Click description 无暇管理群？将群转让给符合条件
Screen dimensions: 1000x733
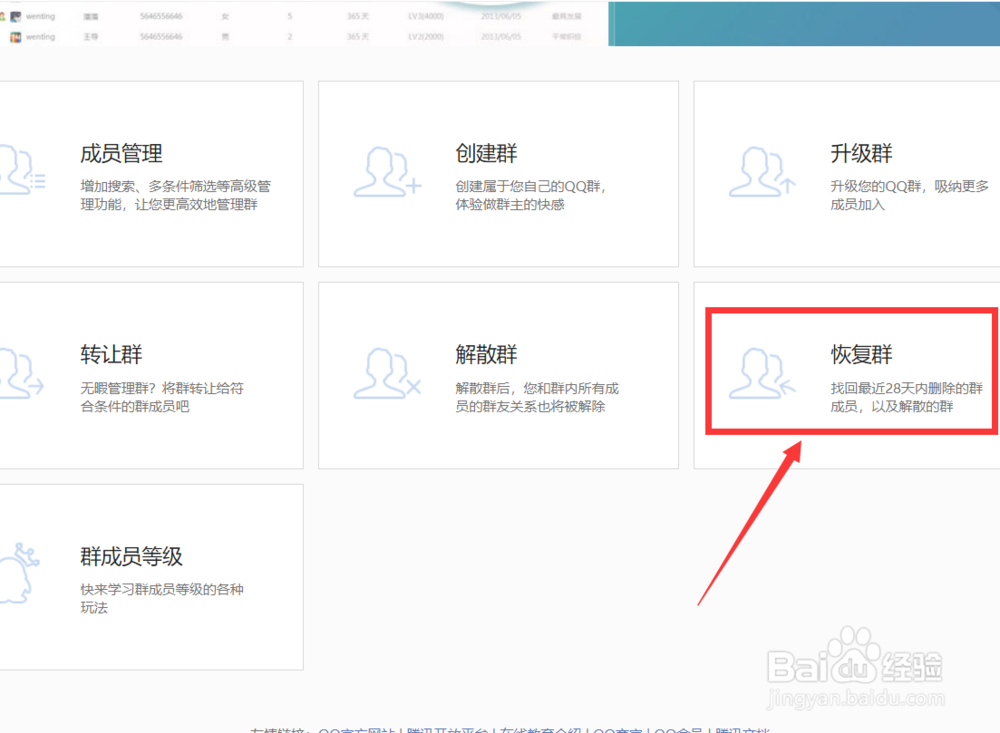click(162, 397)
